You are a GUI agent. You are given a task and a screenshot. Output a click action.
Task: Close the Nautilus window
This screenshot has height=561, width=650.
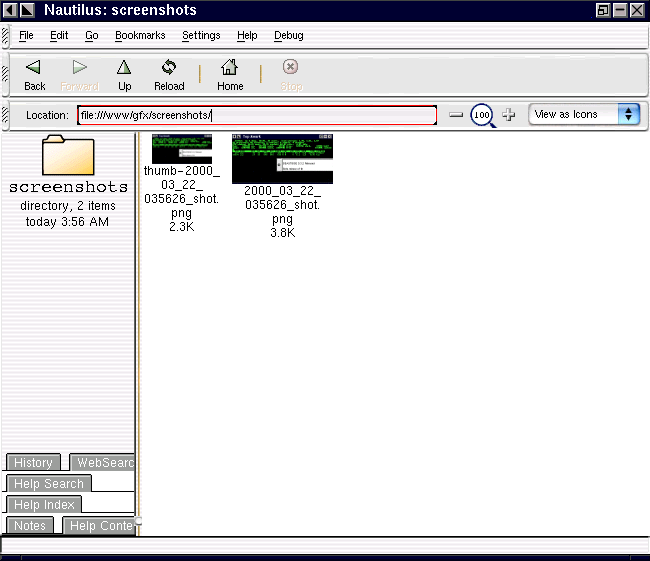[x=637, y=10]
